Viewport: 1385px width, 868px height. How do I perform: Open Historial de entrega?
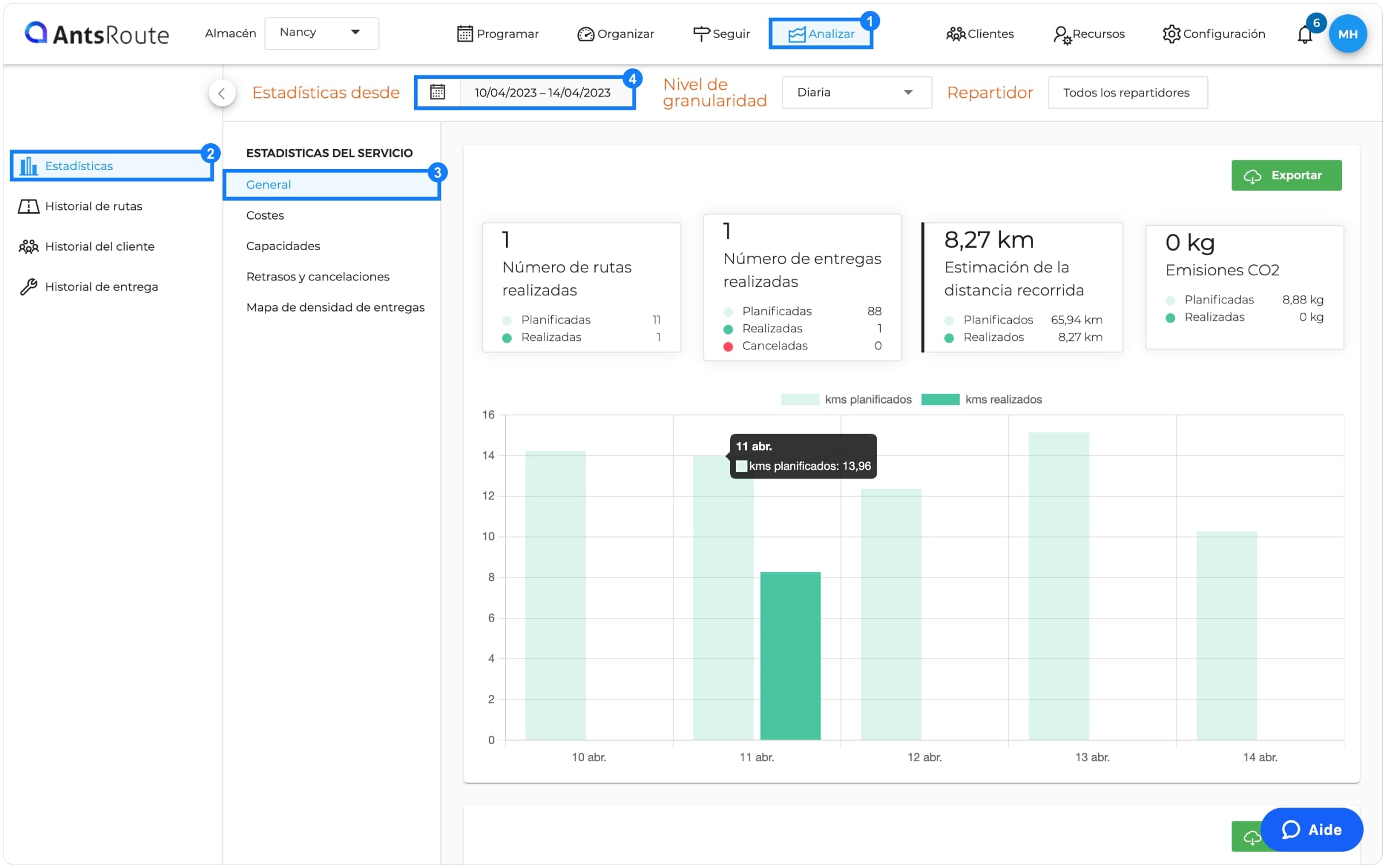88,287
